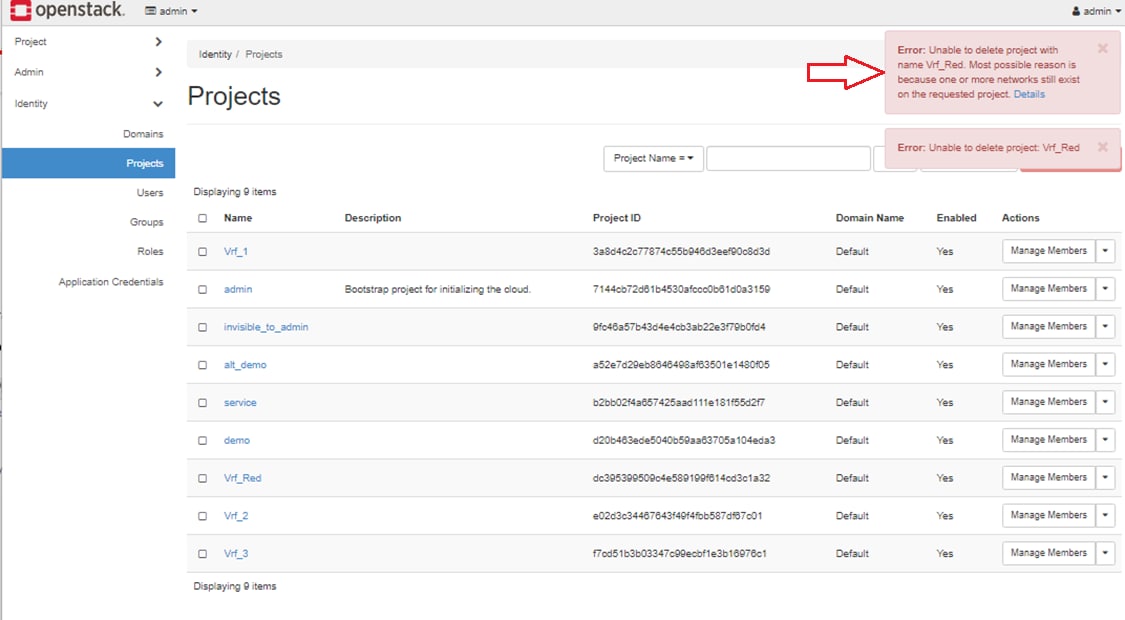Select the Vrf_Red project checkbox
This screenshot has width=1125, height=620.
point(202,479)
